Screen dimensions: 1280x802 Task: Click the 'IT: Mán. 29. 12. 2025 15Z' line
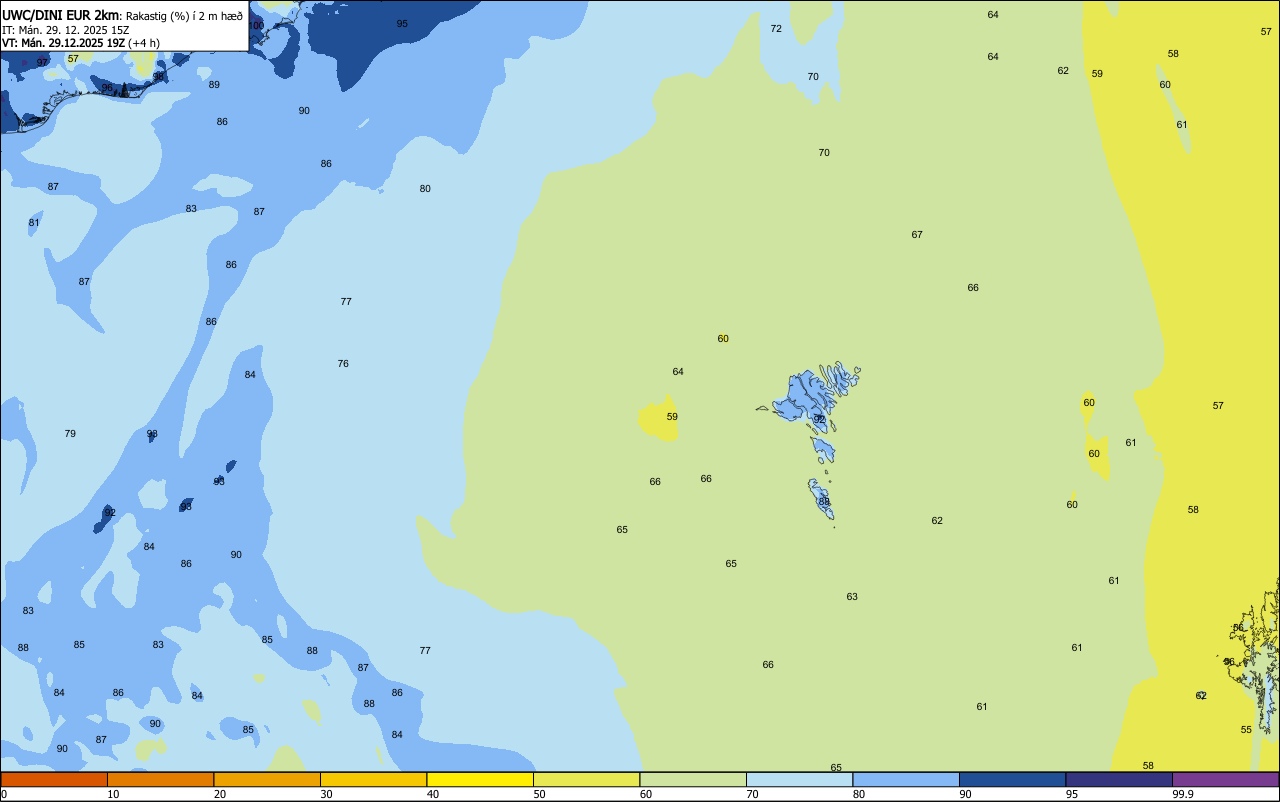click(66, 30)
